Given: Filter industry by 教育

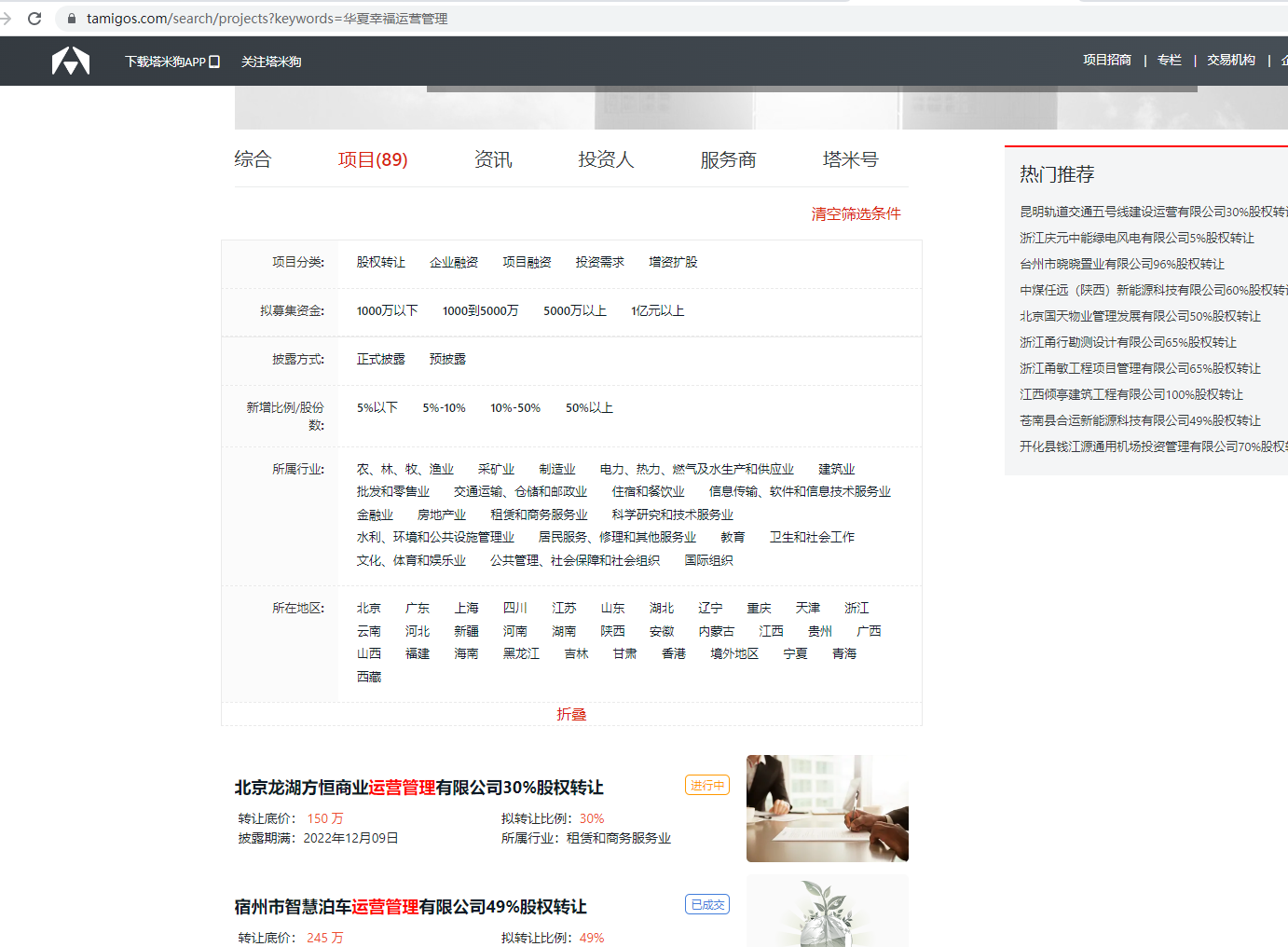Looking at the screenshot, I should point(733,537).
